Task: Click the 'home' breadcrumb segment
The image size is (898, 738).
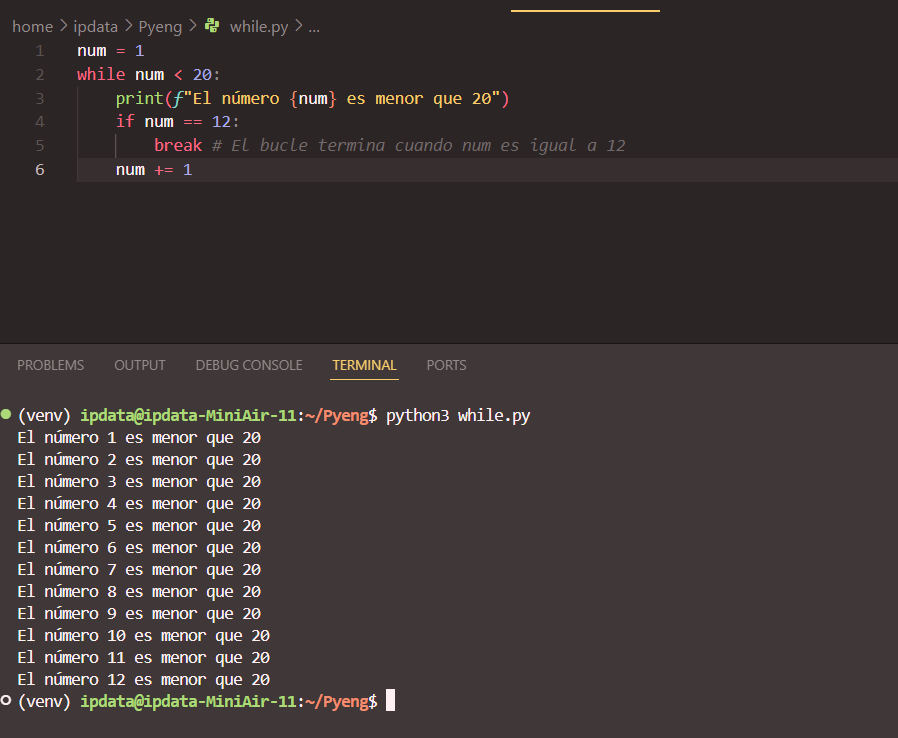Action: [33, 27]
